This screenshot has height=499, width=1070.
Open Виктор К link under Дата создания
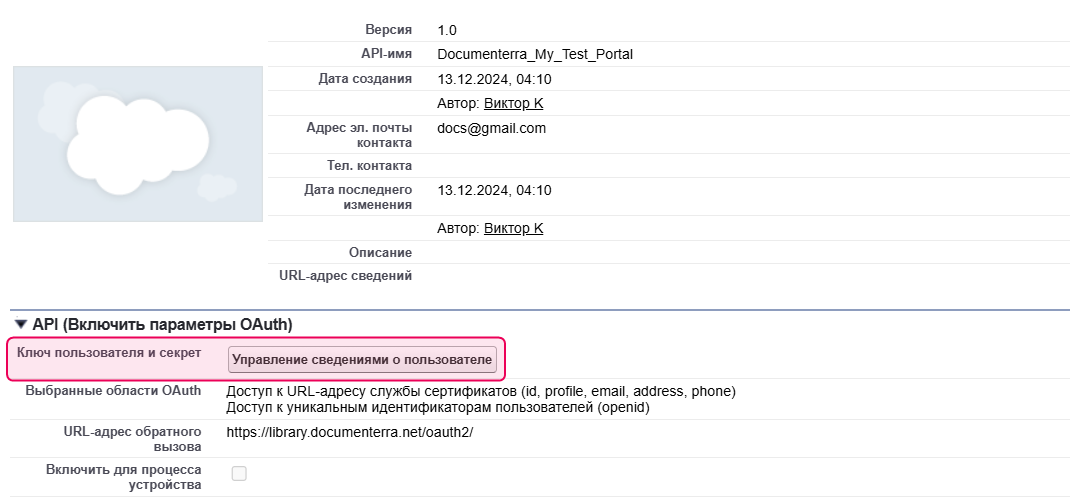tap(513, 104)
